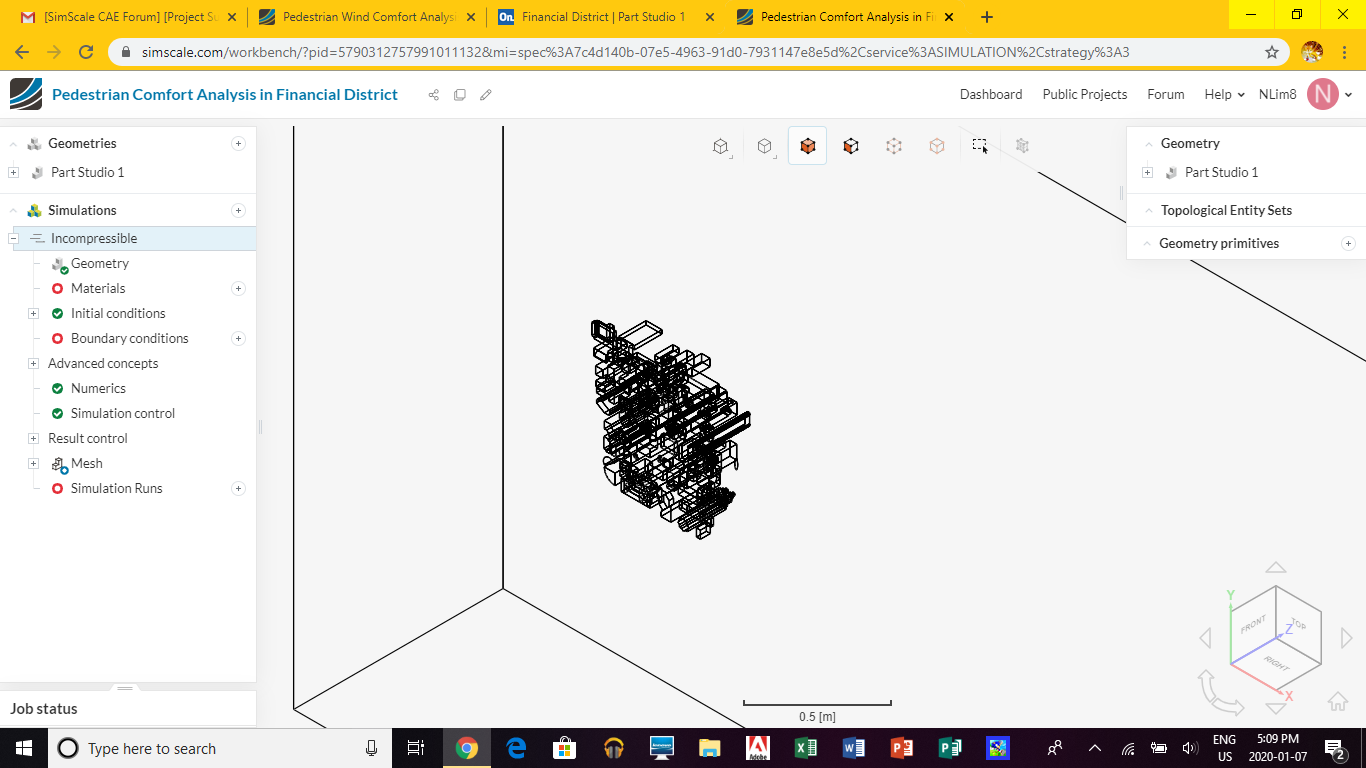Select the half-orange, half-white cube face tool
Screen dimensions: 1366x768
click(851, 146)
